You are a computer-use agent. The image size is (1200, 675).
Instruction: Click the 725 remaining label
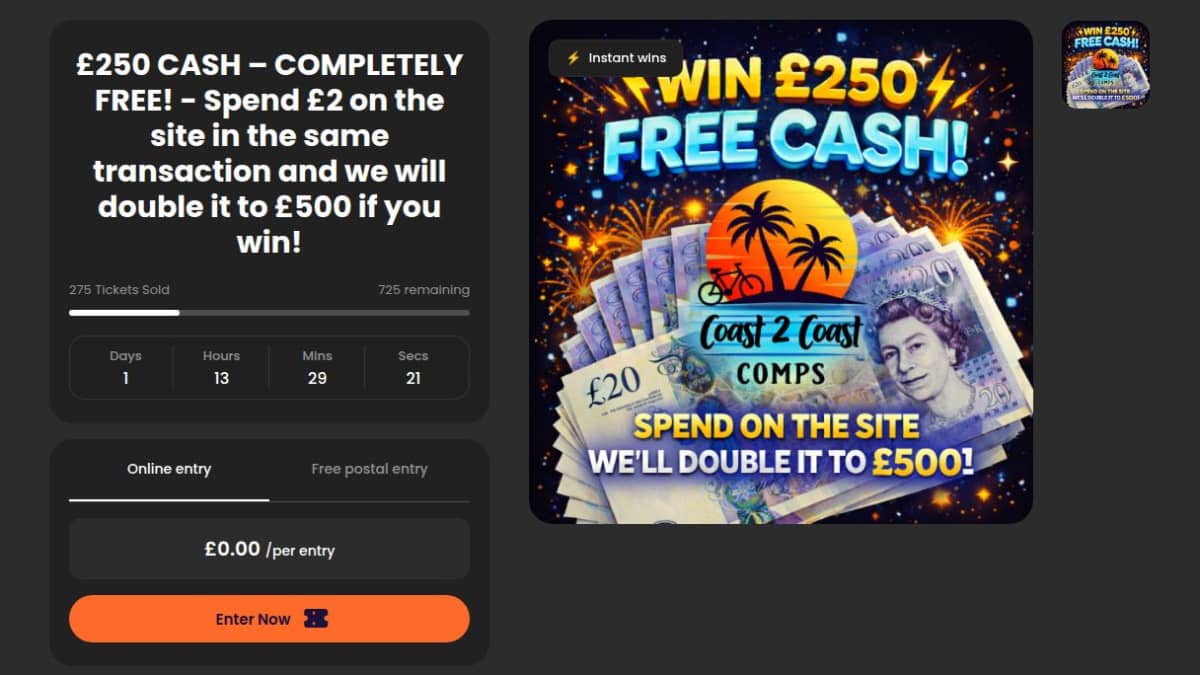pyautogui.click(x=423, y=290)
